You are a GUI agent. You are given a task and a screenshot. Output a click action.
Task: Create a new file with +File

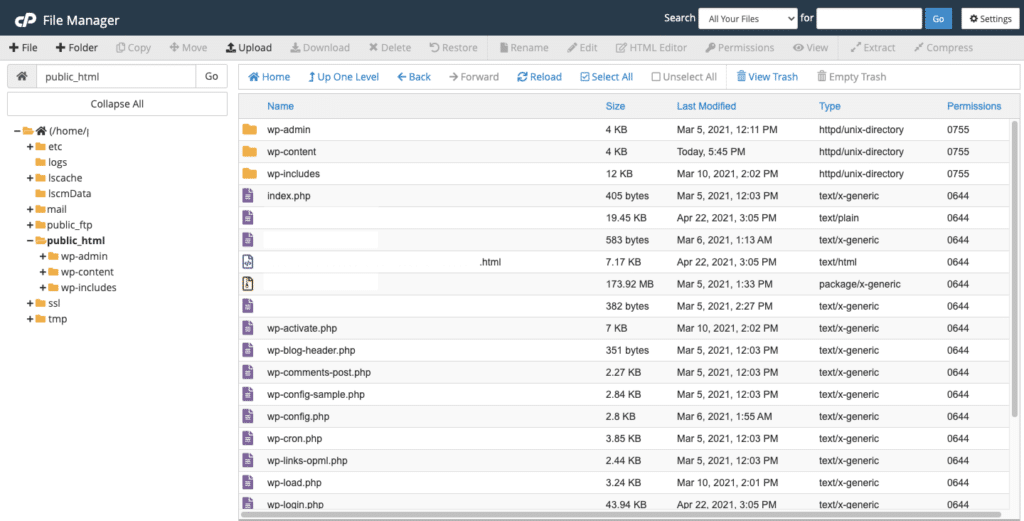[x=23, y=48]
